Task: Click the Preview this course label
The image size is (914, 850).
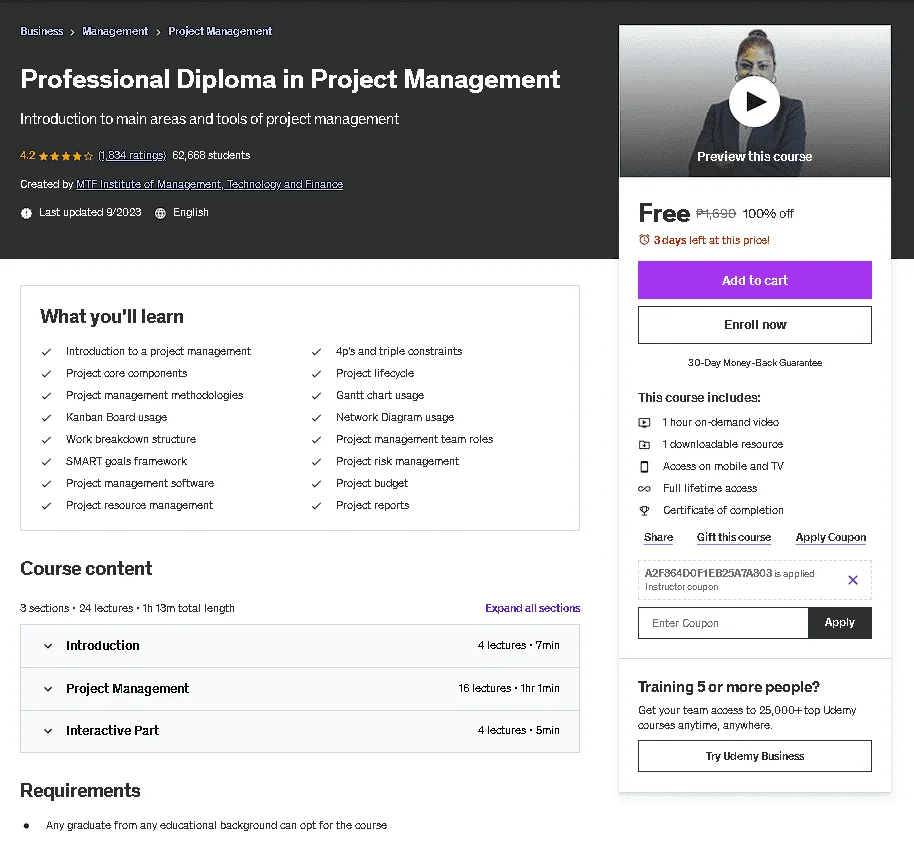Action: 754,157
